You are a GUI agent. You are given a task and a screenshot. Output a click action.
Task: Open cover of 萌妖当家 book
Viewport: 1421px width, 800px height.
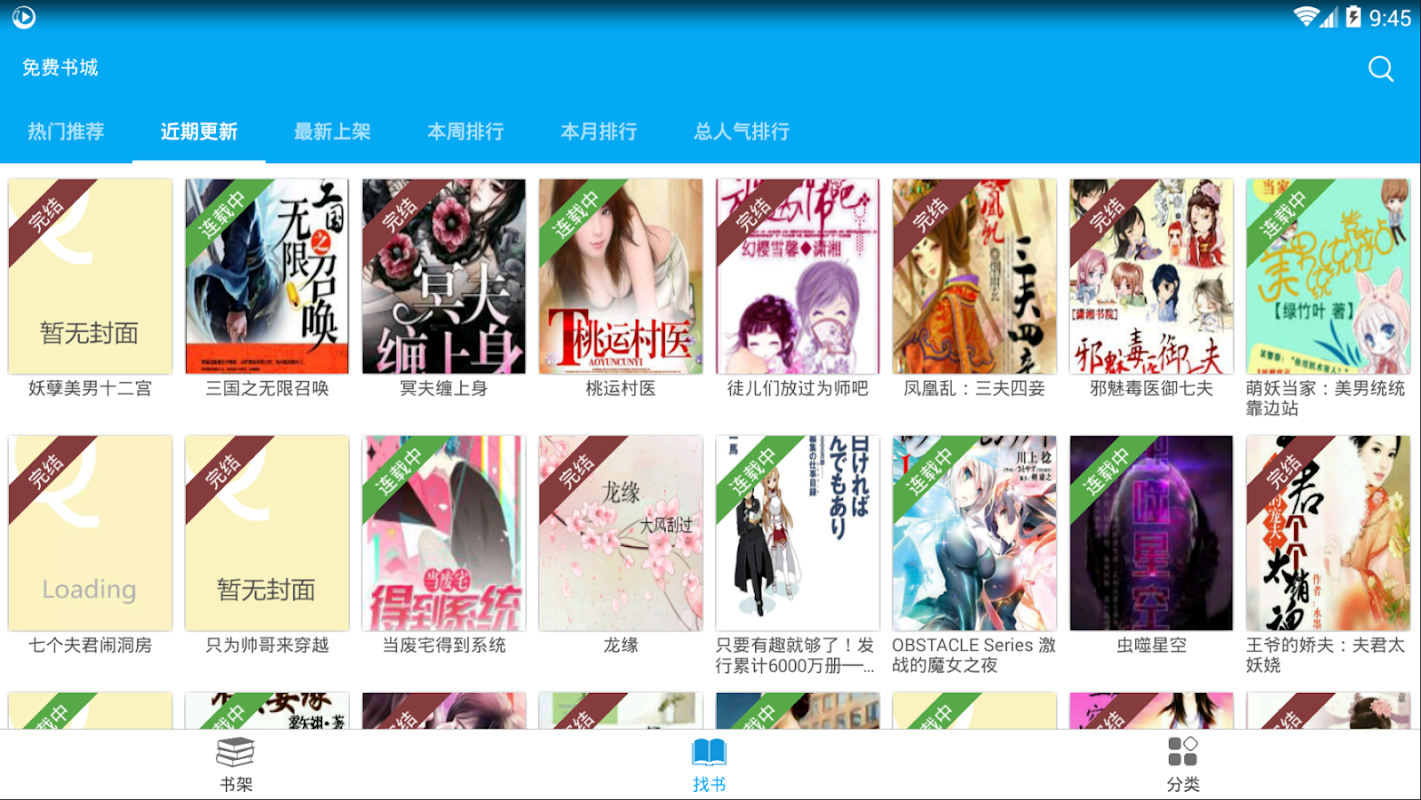click(1329, 276)
